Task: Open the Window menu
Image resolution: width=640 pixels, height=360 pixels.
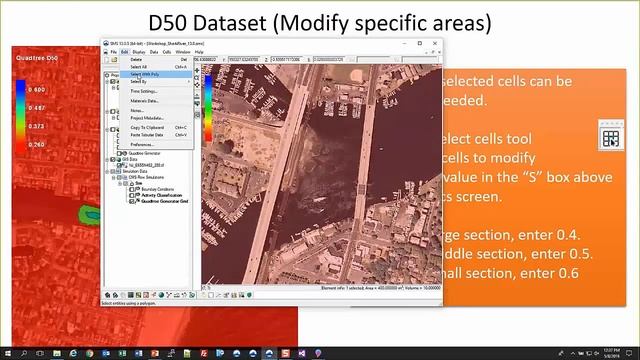Action: (x=183, y=52)
